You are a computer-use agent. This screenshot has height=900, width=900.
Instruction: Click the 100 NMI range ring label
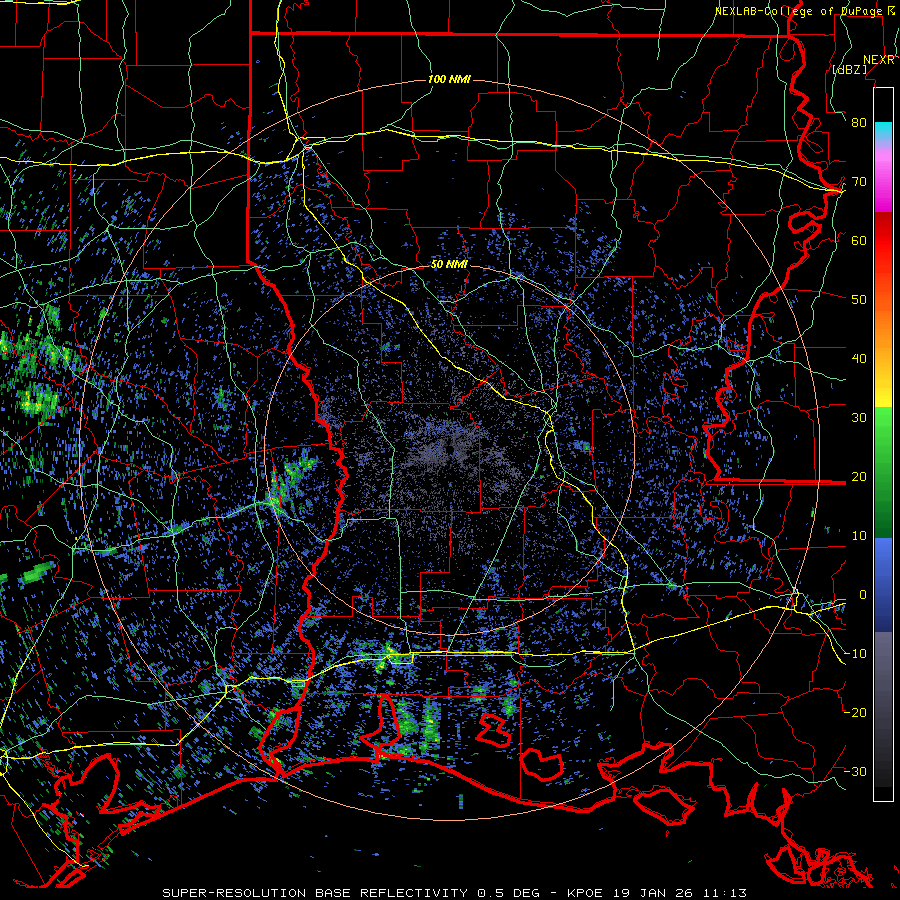click(x=449, y=79)
